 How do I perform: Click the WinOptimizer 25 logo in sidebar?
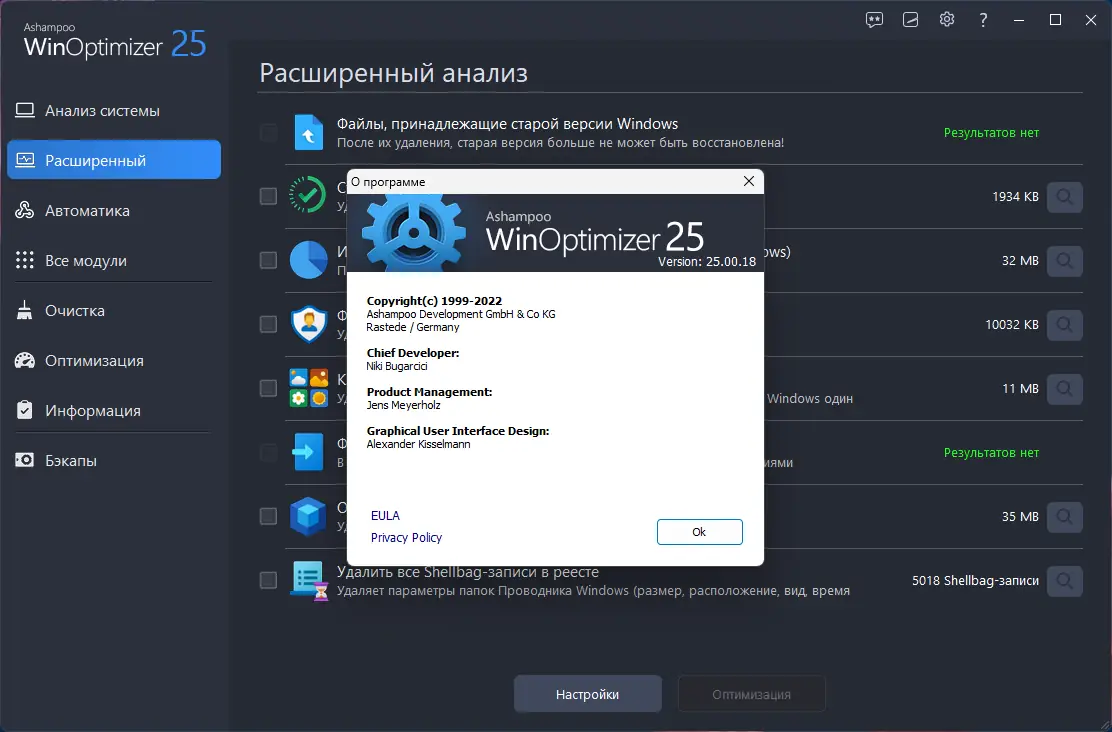tap(114, 41)
